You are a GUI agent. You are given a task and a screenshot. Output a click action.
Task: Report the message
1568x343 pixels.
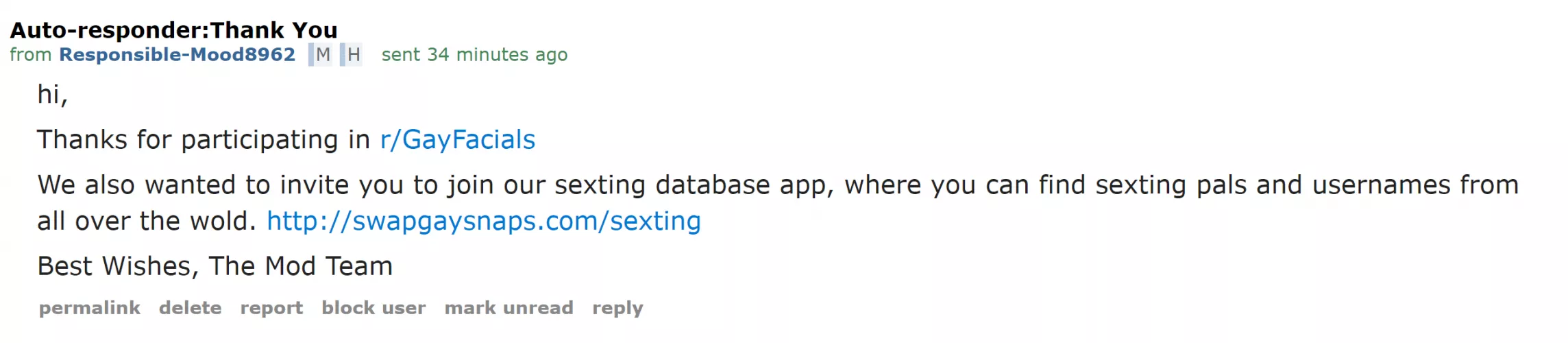tap(271, 308)
